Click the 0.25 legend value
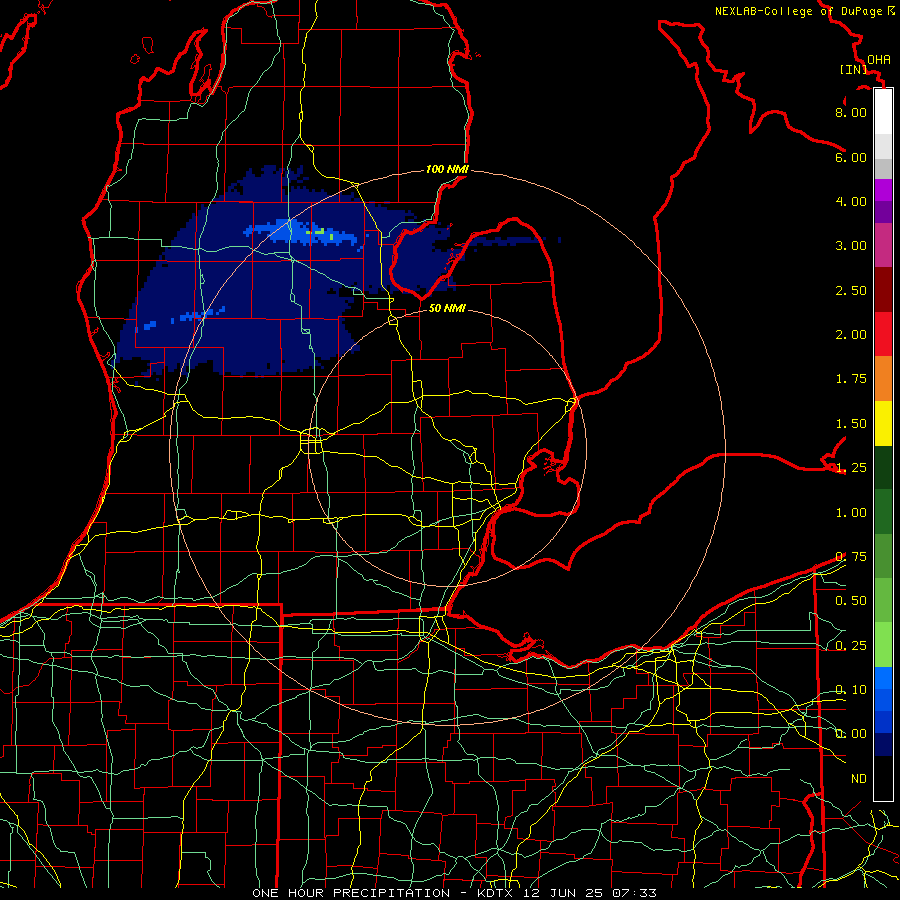 [851, 646]
